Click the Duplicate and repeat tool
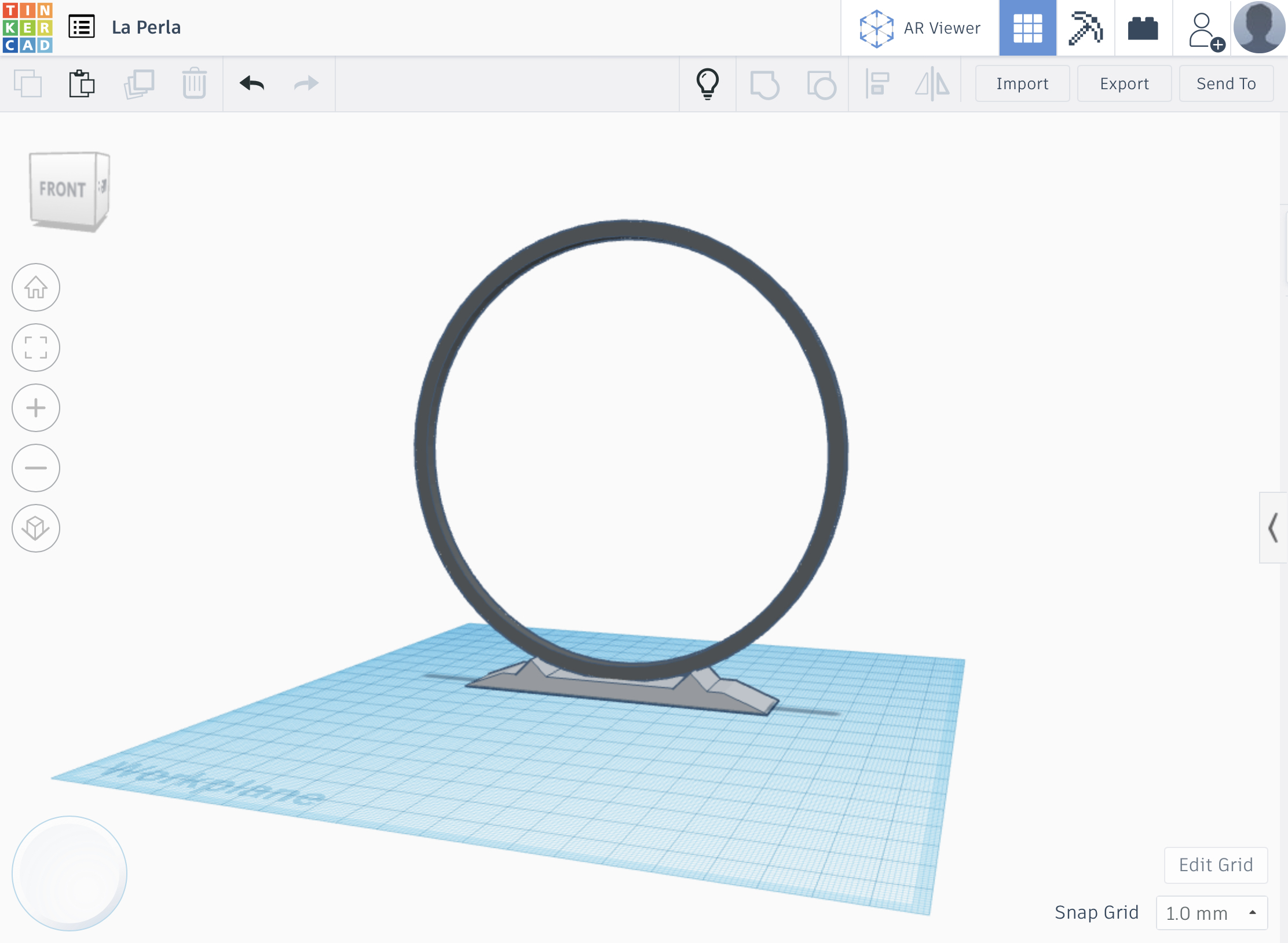The height and width of the screenshot is (943, 1288). click(139, 84)
